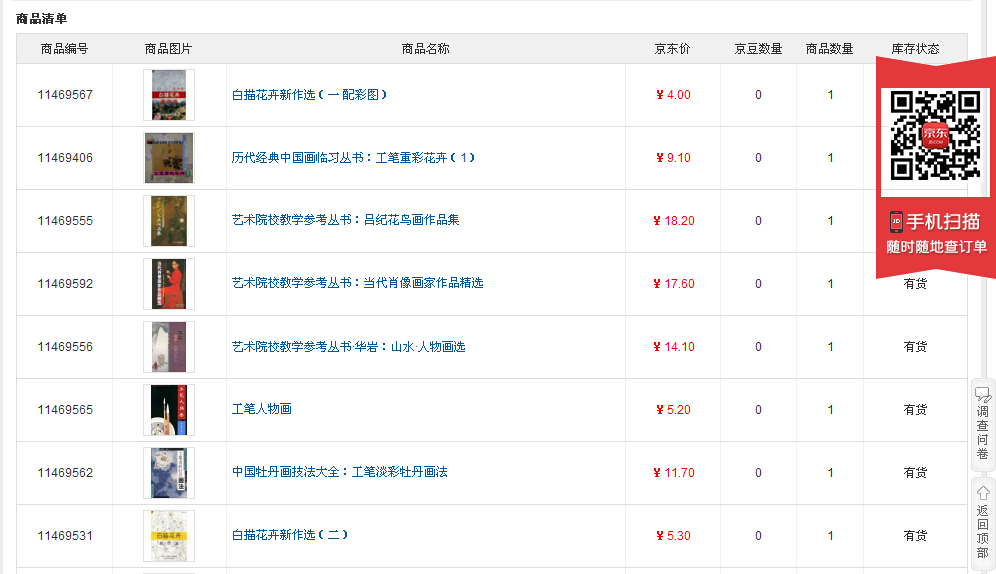Viewport: 996px width, 574px height.
Task: Scan the JD QR code image
Action: pos(935,134)
